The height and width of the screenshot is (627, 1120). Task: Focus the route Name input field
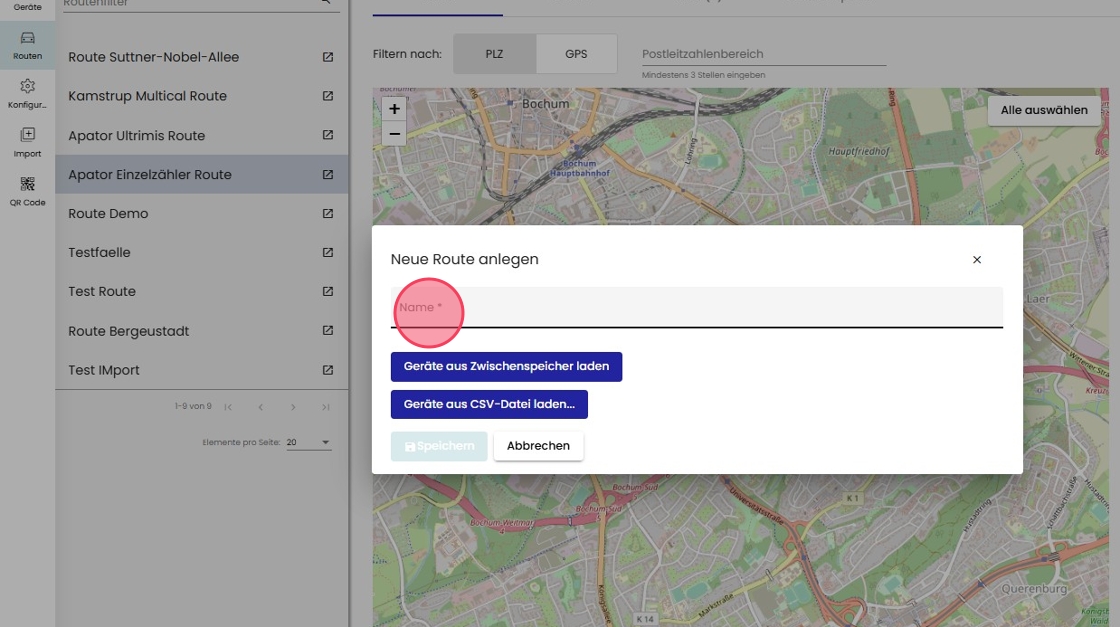696,308
